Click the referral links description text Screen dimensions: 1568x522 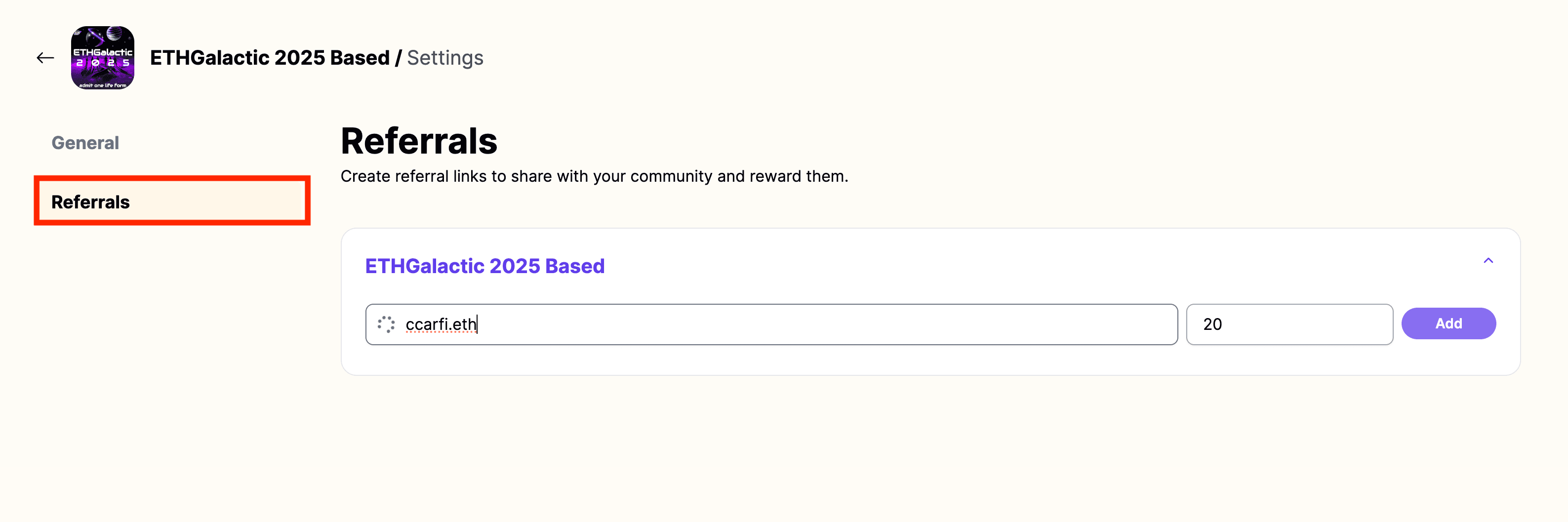[x=594, y=176]
